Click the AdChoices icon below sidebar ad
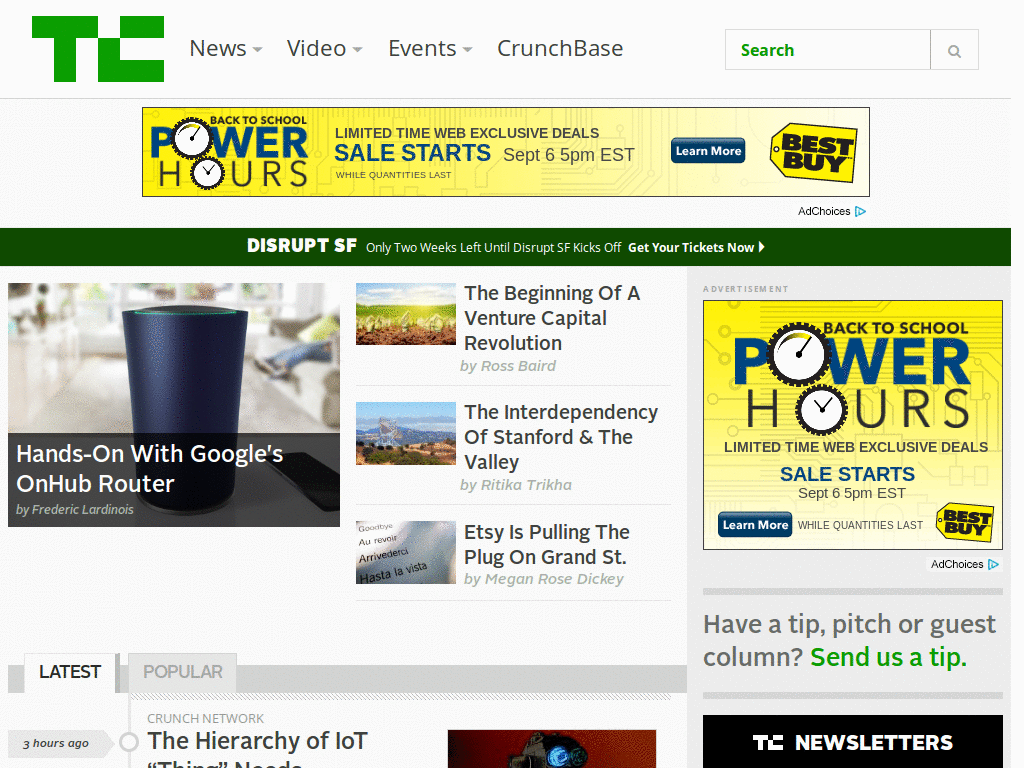Image resolution: width=1024 pixels, height=768 pixels. coord(993,564)
